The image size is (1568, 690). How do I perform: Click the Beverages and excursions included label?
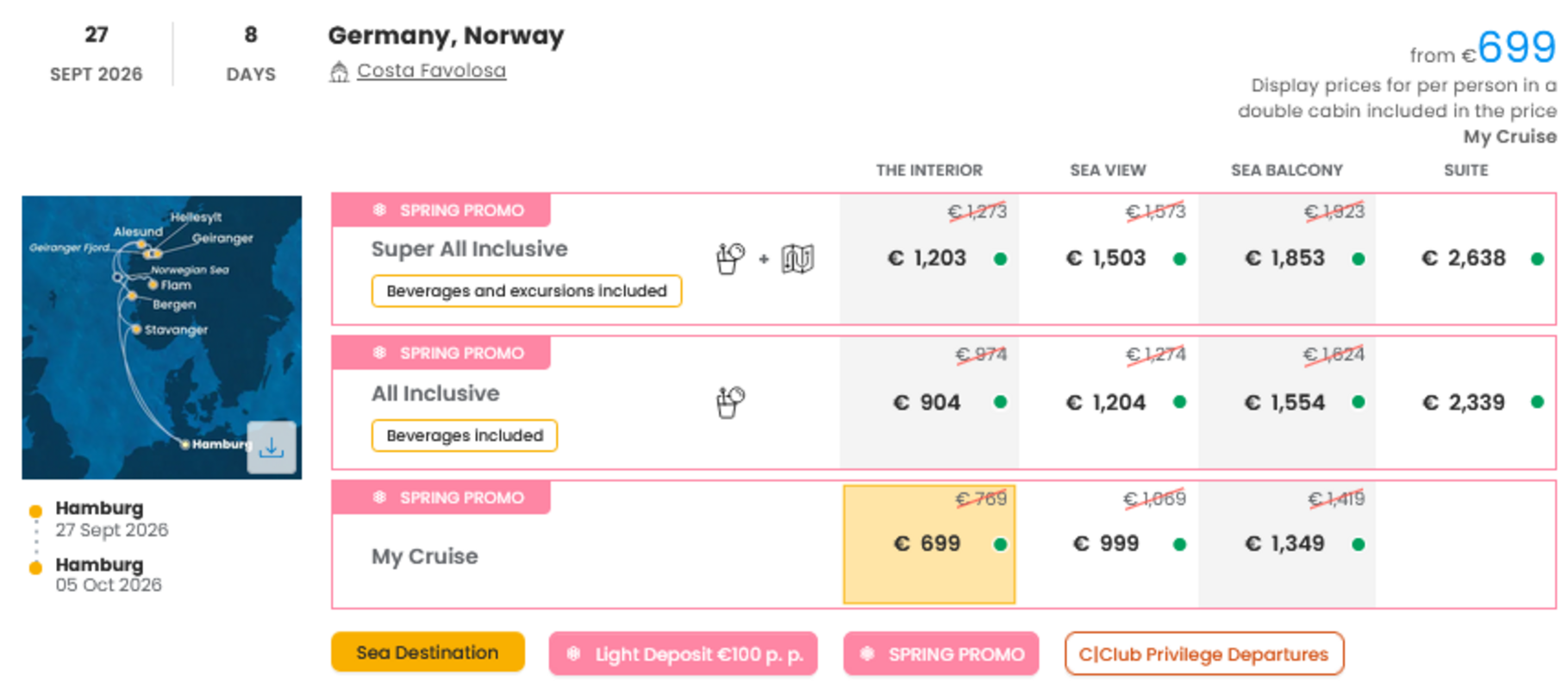click(x=526, y=291)
